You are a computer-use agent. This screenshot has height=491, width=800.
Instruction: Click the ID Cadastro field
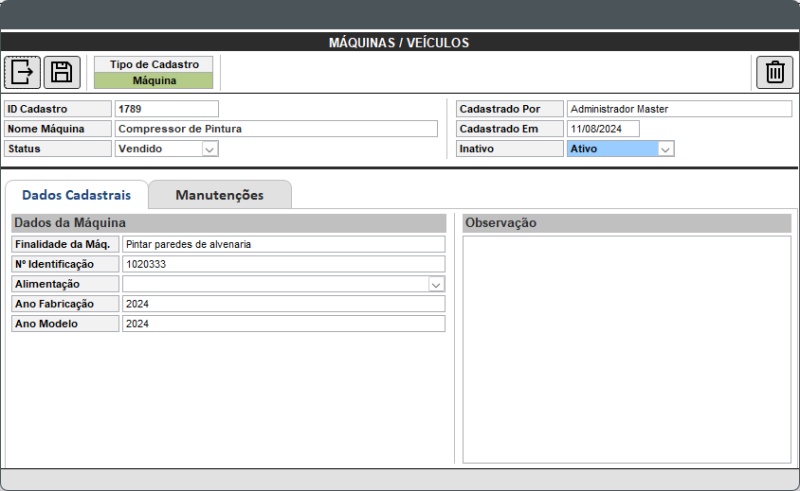click(x=165, y=109)
